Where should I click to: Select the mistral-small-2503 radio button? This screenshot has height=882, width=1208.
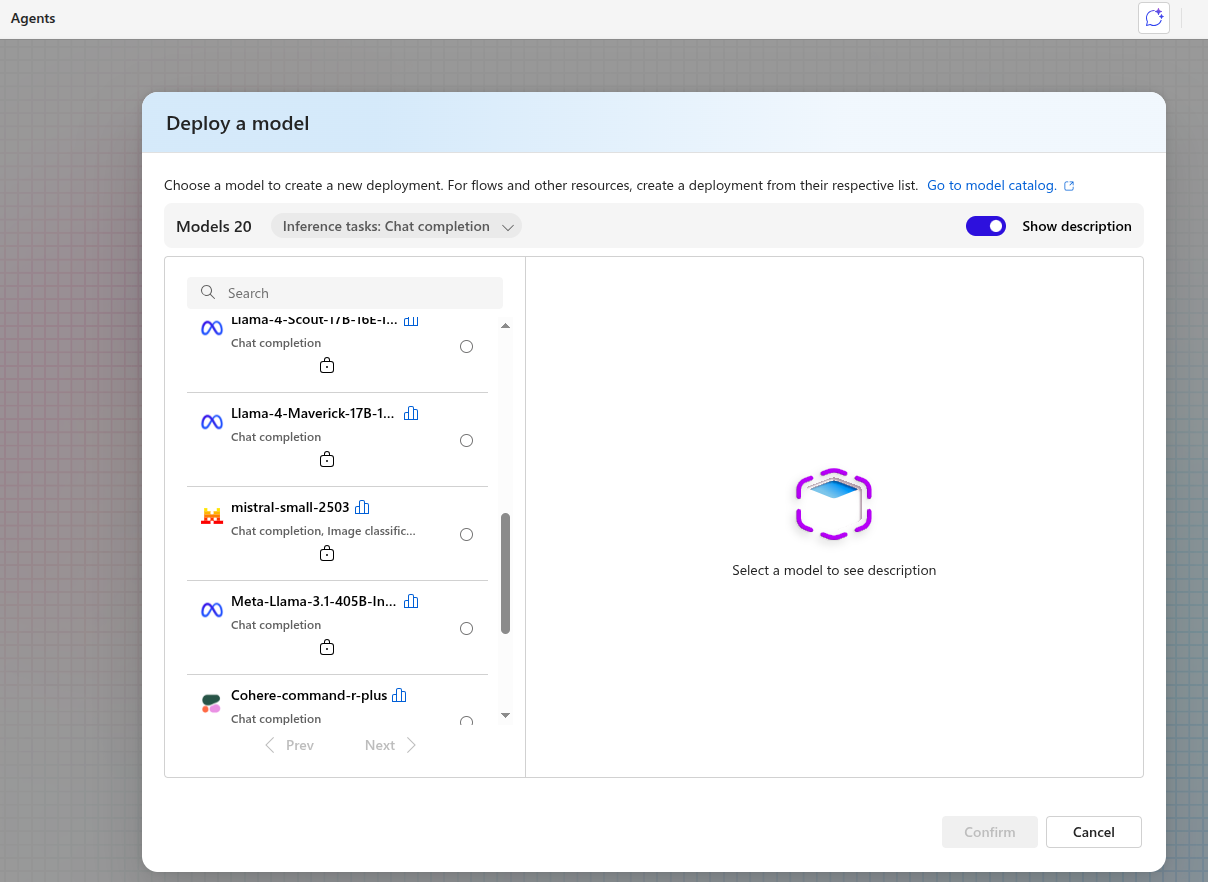(x=466, y=535)
